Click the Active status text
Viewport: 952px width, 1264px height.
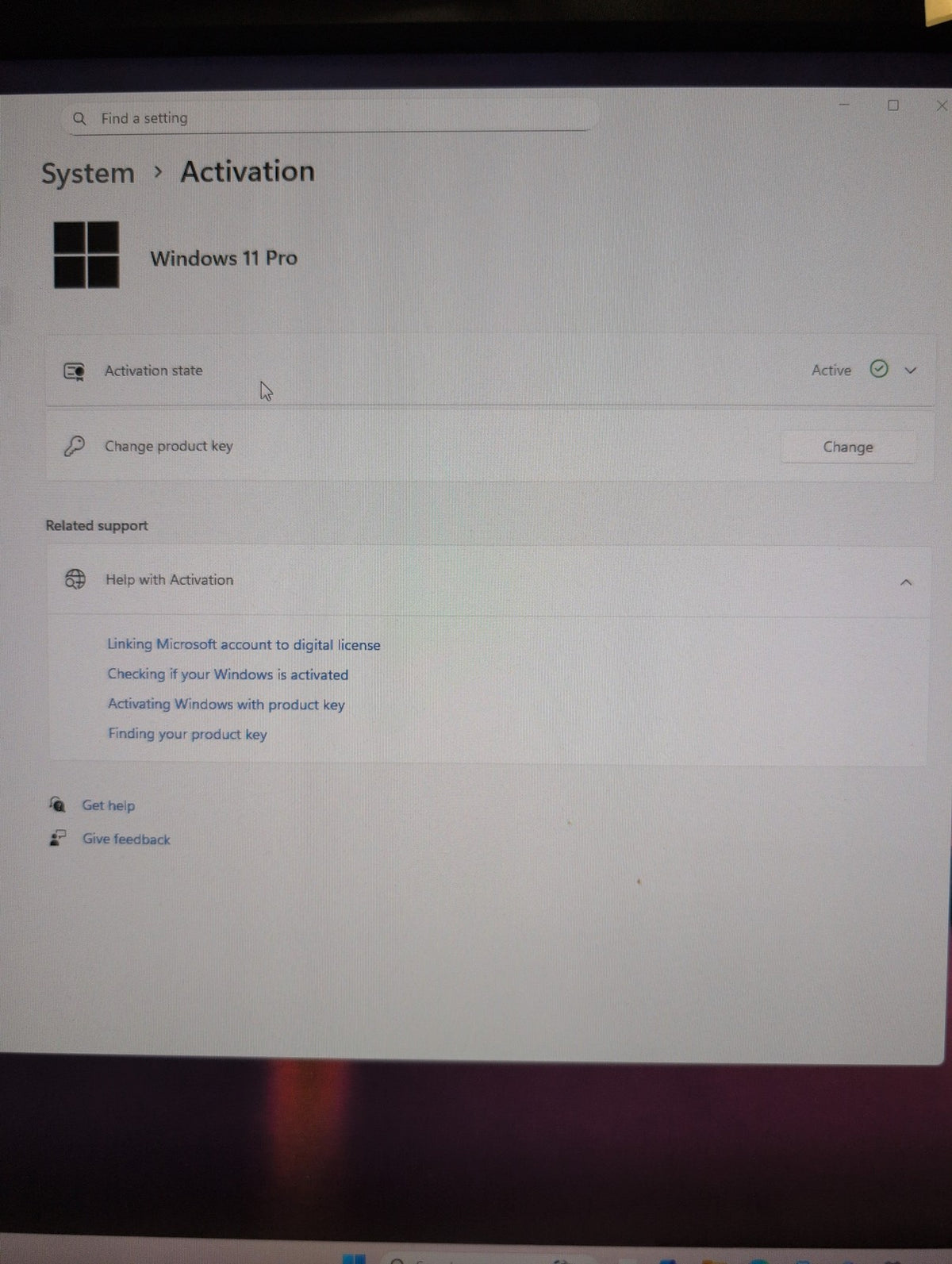(831, 371)
